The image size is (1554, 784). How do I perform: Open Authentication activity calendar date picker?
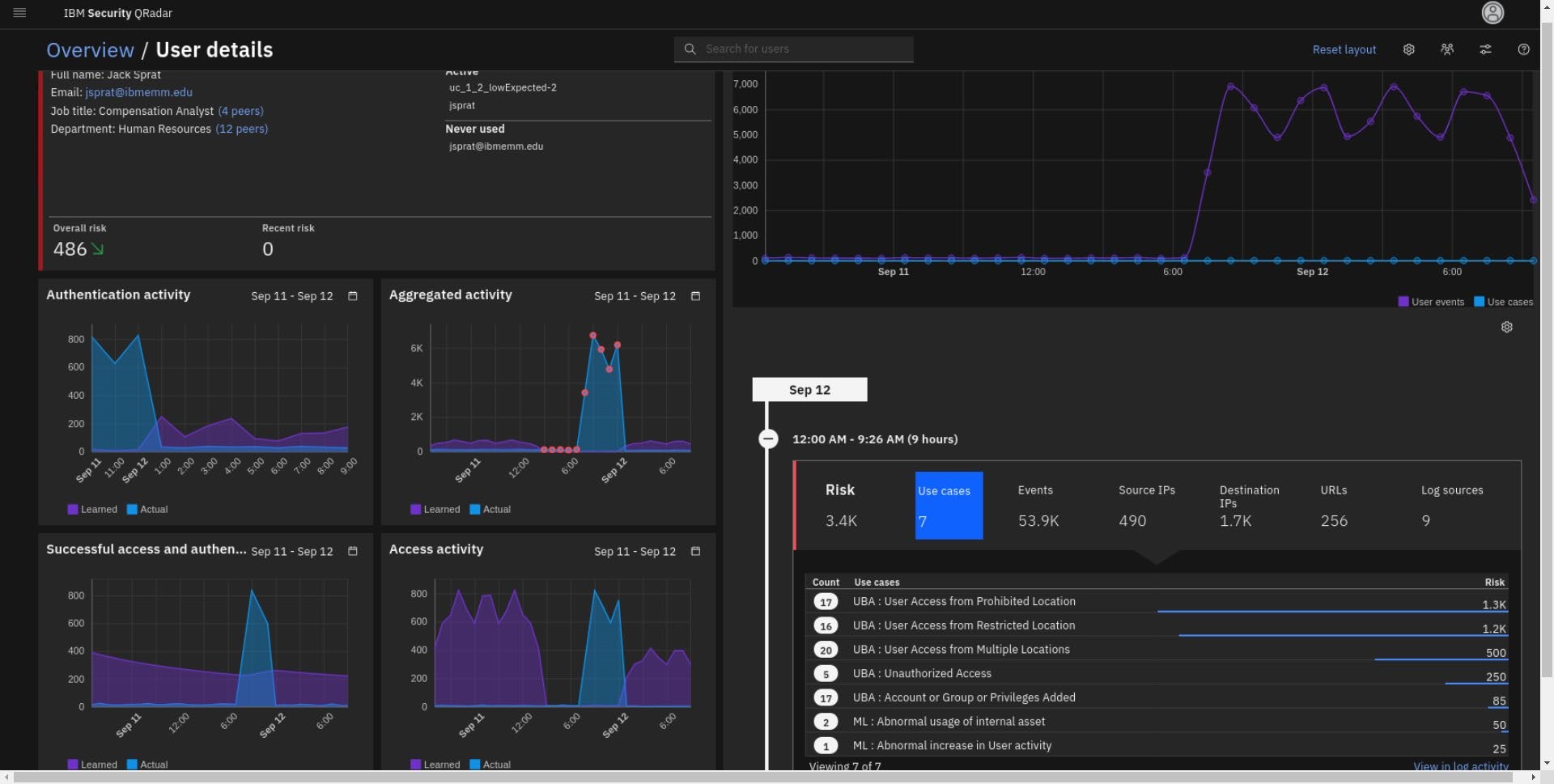click(353, 296)
